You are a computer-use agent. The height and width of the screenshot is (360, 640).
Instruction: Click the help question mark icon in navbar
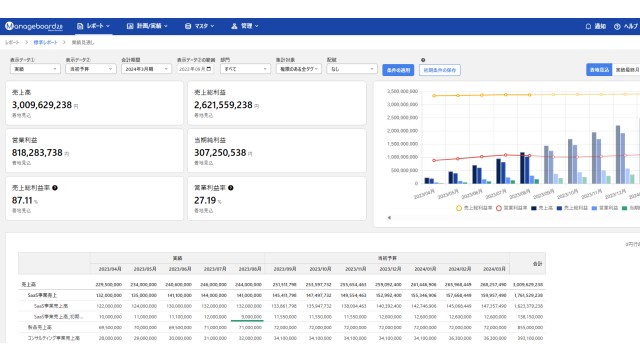617,26
